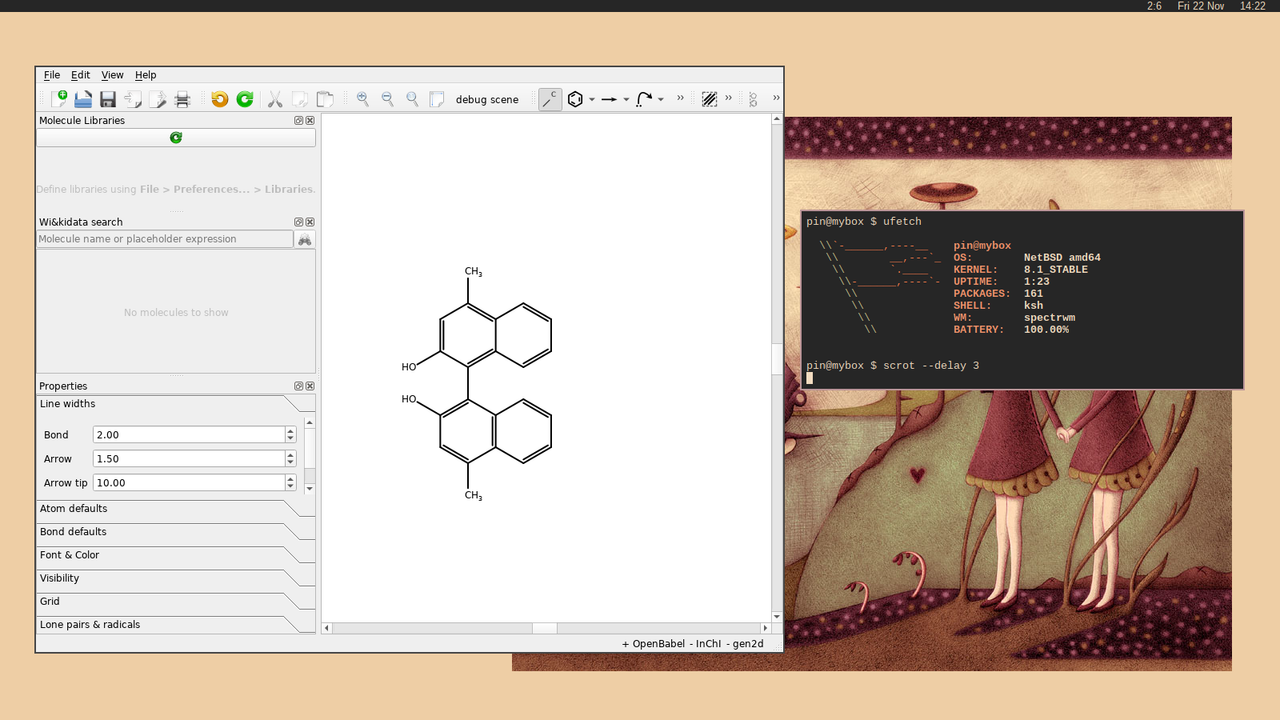Click the canvas horizontal scrollbar handle

[544, 628]
